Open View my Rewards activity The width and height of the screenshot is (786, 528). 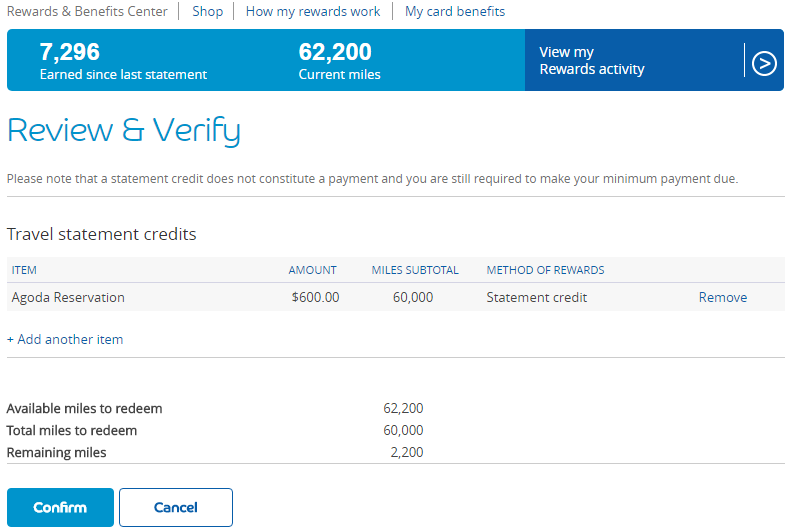click(x=592, y=61)
